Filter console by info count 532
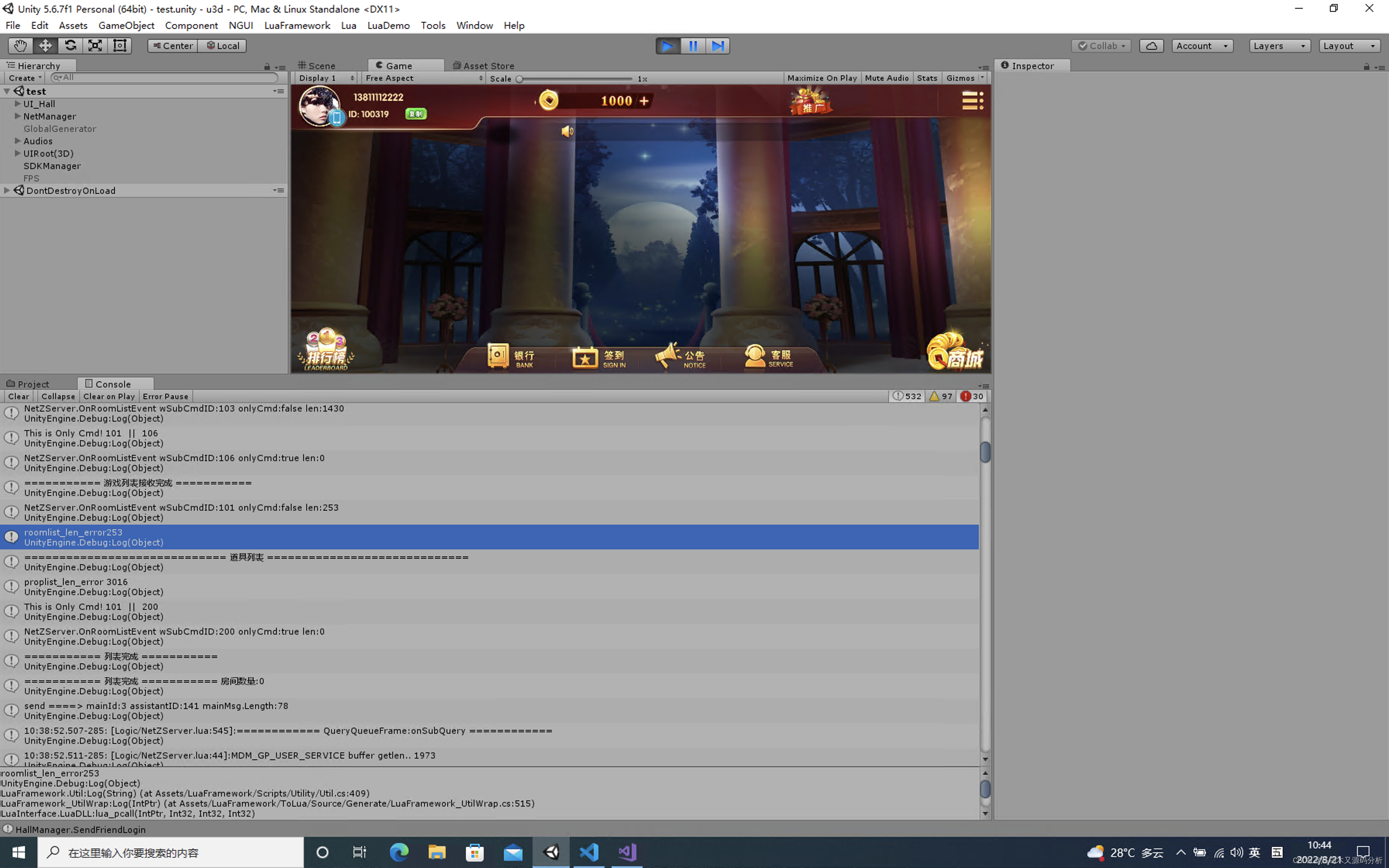 click(907, 396)
